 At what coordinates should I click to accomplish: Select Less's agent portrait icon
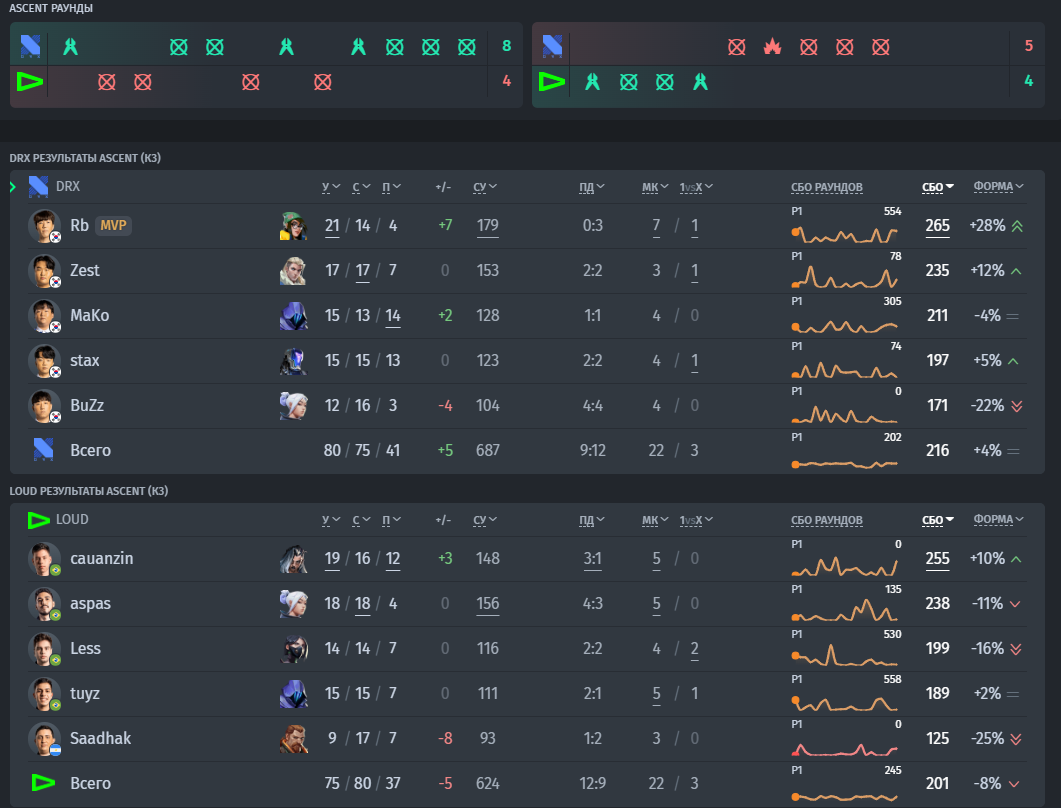pos(294,649)
